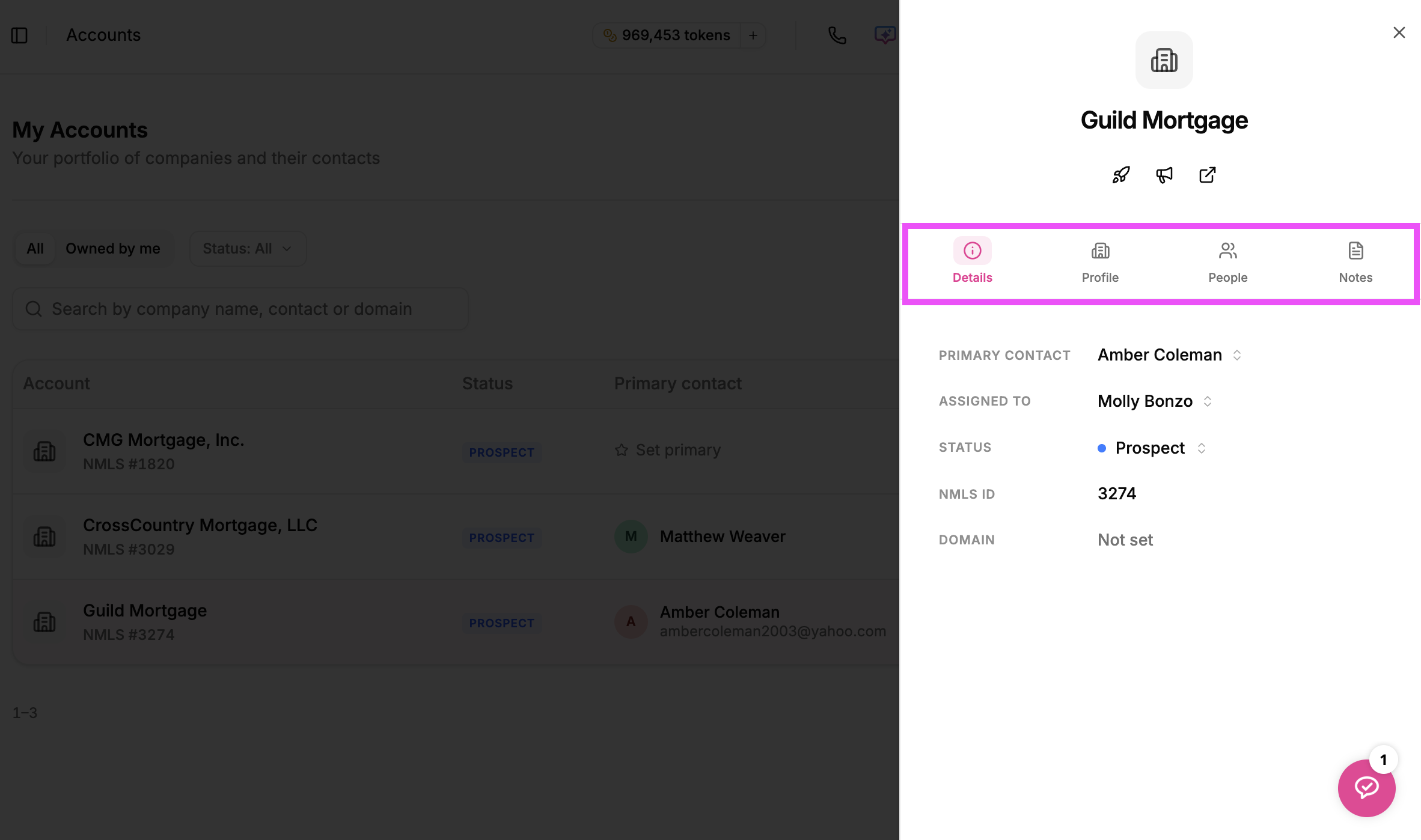This screenshot has height=840, width=1421.
Task: Click the NMLS #3274 text
Action: 129,635
